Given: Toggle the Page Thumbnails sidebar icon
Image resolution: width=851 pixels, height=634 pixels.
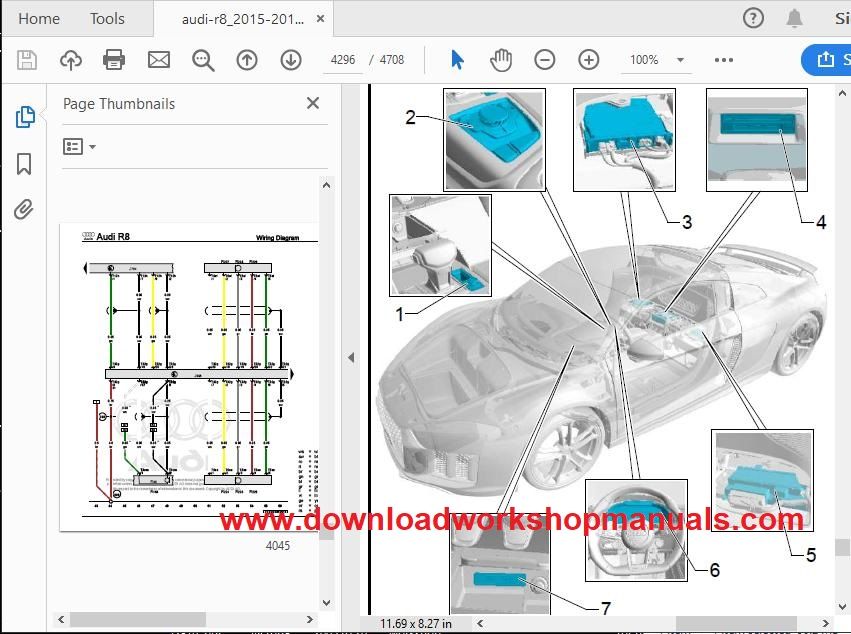Looking at the screenshot, I should (x=25, y=117).
